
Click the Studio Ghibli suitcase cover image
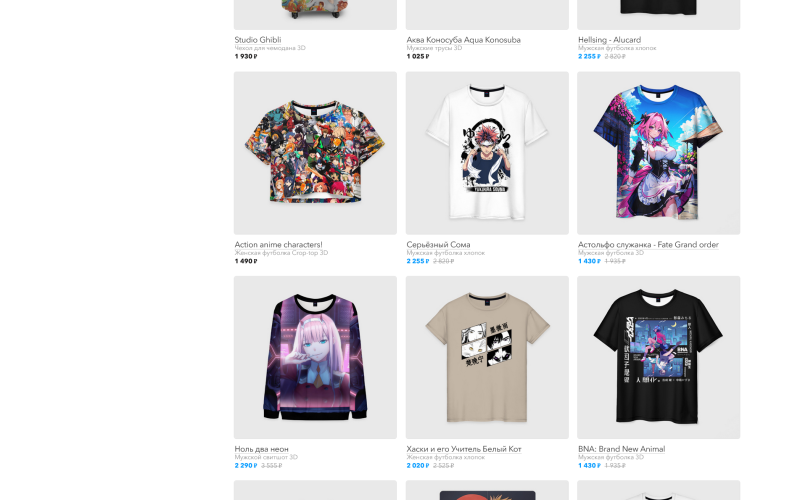(315, 14)
